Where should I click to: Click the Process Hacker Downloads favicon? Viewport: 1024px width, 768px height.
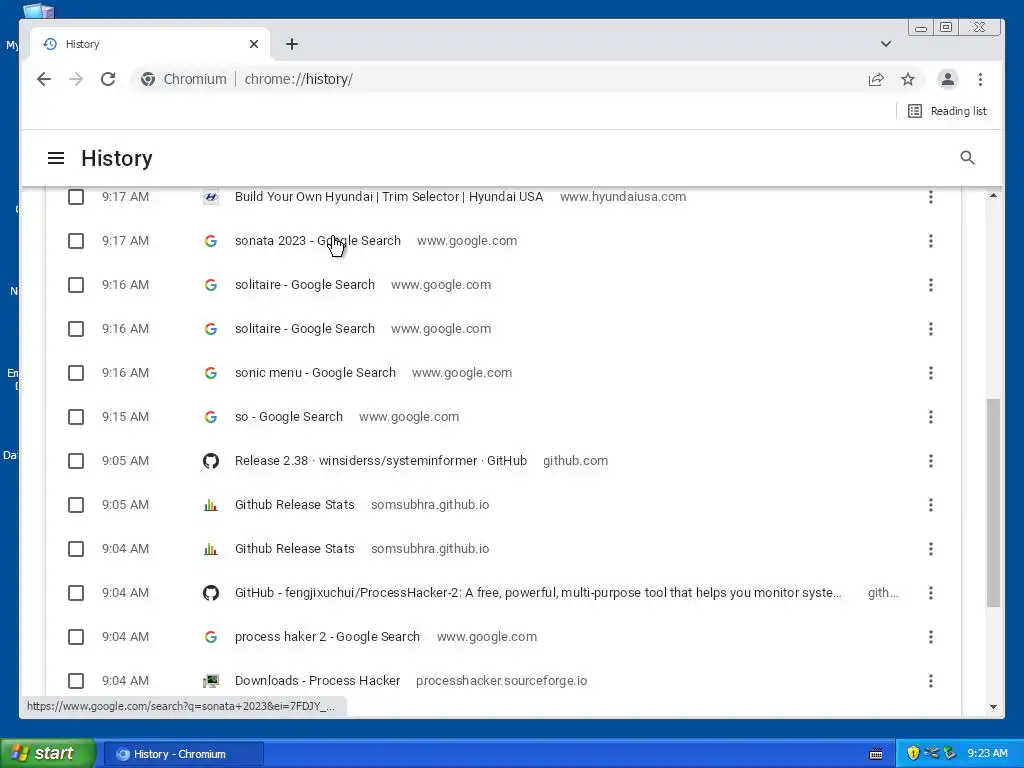click(211, 681)
